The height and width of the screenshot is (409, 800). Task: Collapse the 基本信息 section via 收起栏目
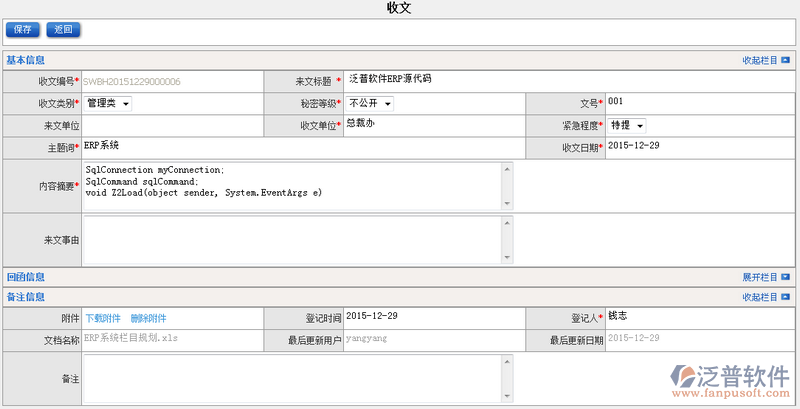(x=759, y=60)
